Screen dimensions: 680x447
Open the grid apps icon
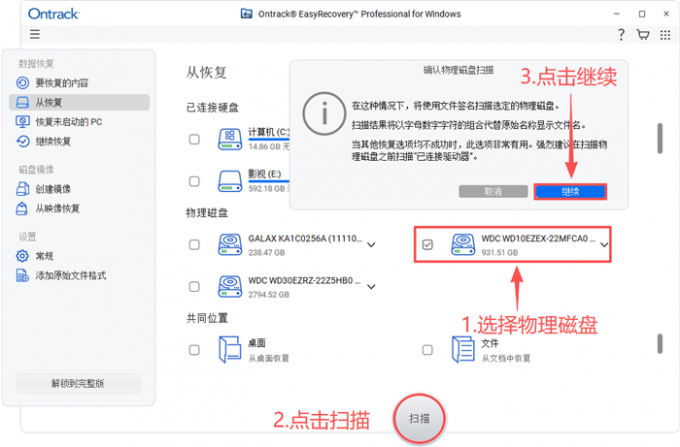(665, 35)
